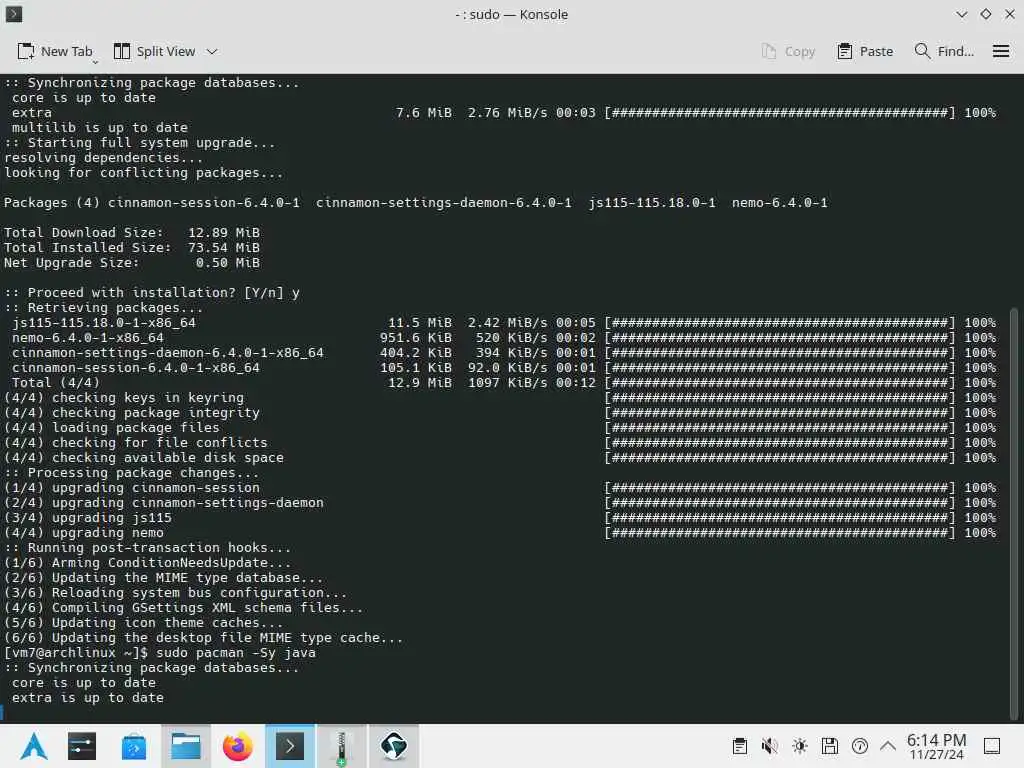
Task: Maximize the Konsole window
Action: pos(985,14)
